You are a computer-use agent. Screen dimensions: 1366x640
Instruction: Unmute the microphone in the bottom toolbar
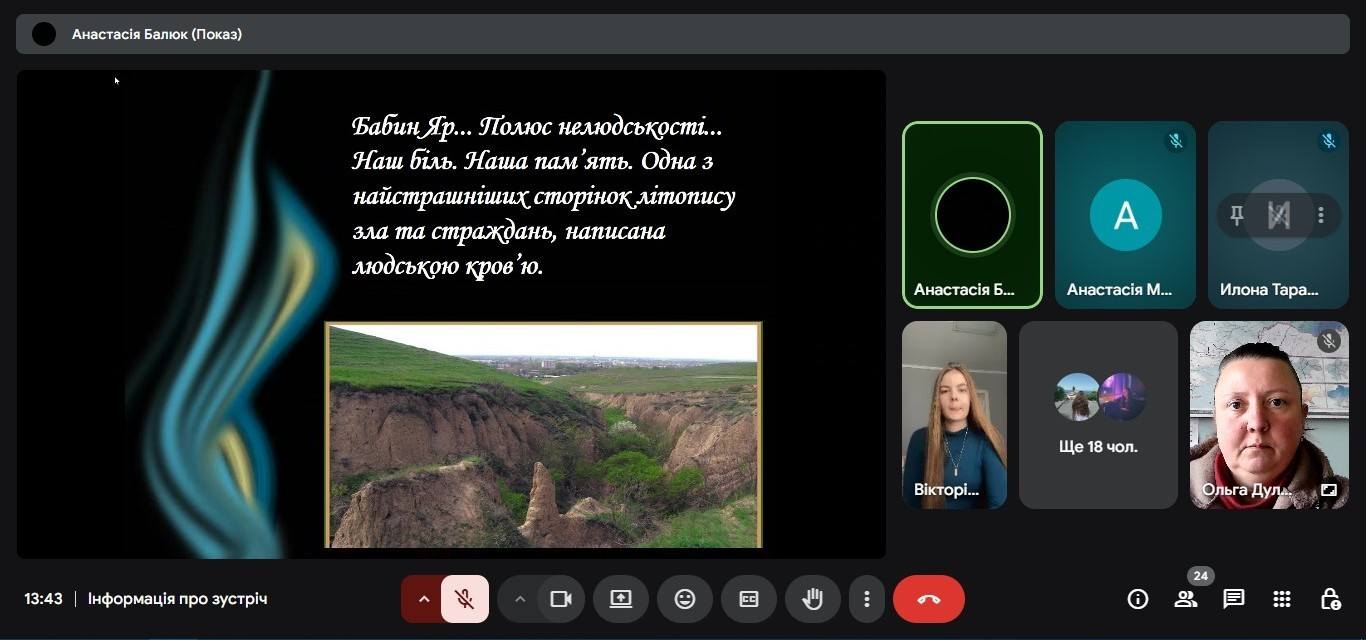(465, 599)
